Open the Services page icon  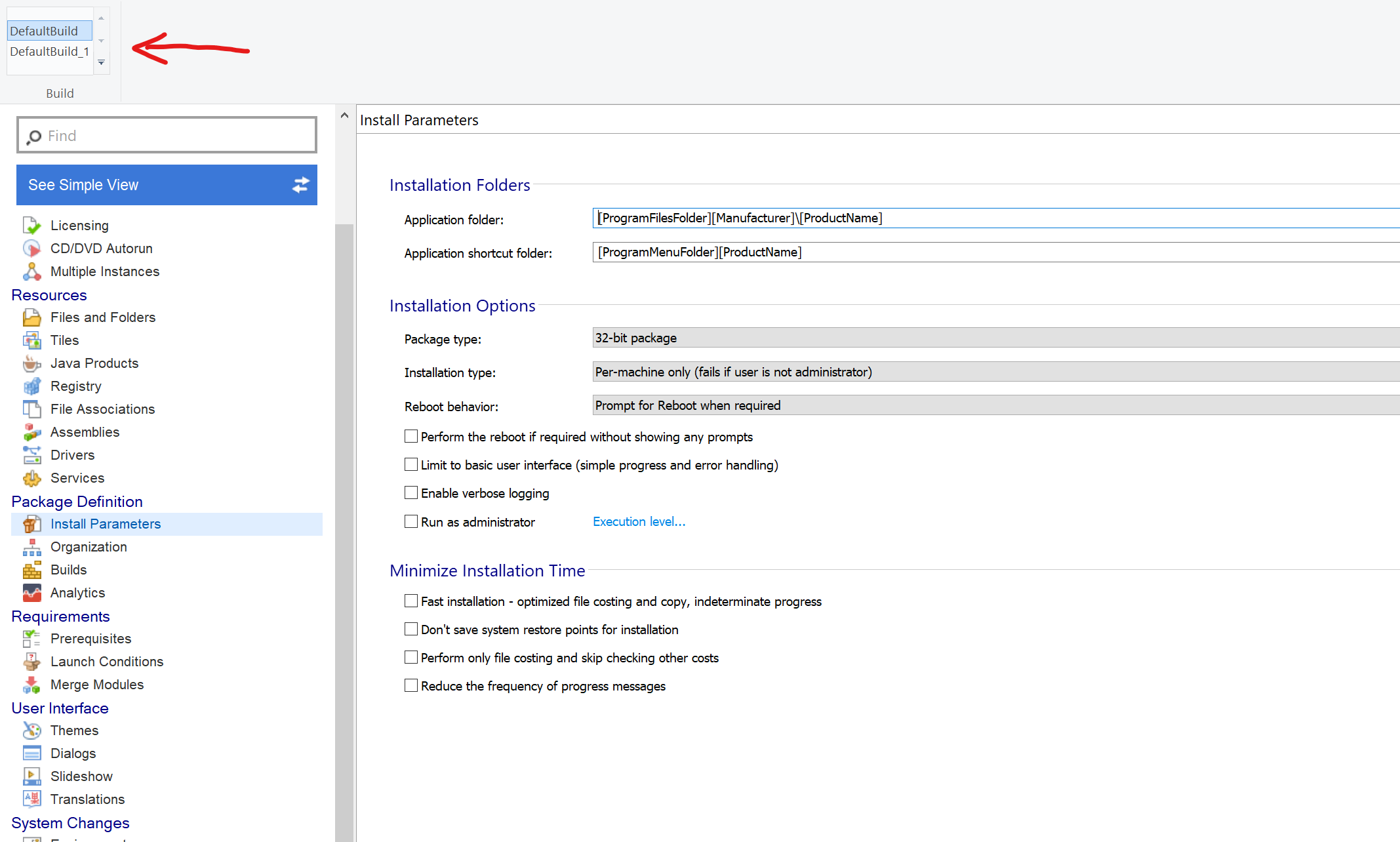pyautogui.click(x=31, y=478)
